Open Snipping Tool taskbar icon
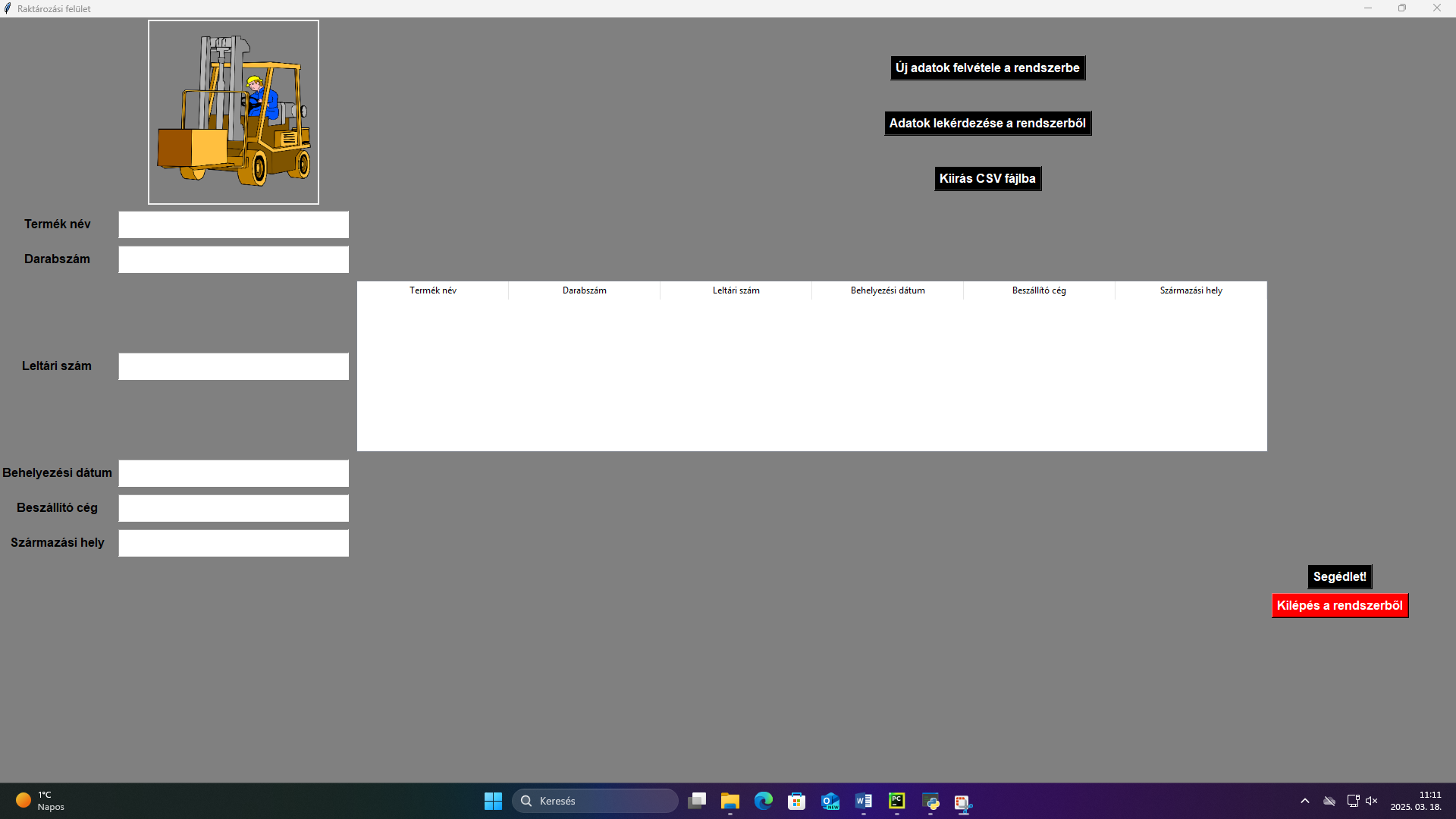This screenshot has height=819, width=1456. [x=964, y=802]
